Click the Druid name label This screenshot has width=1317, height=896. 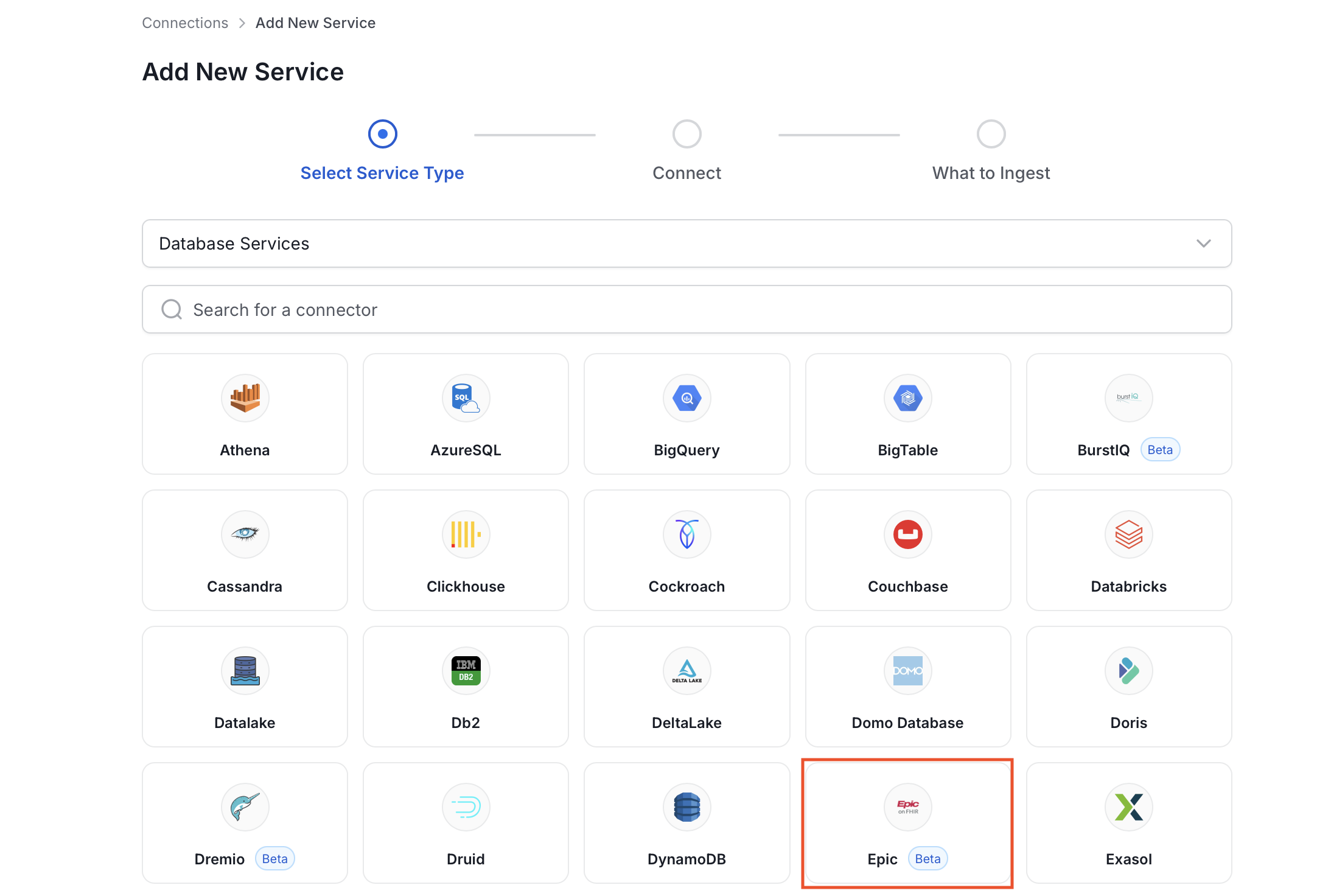point(466,859)
